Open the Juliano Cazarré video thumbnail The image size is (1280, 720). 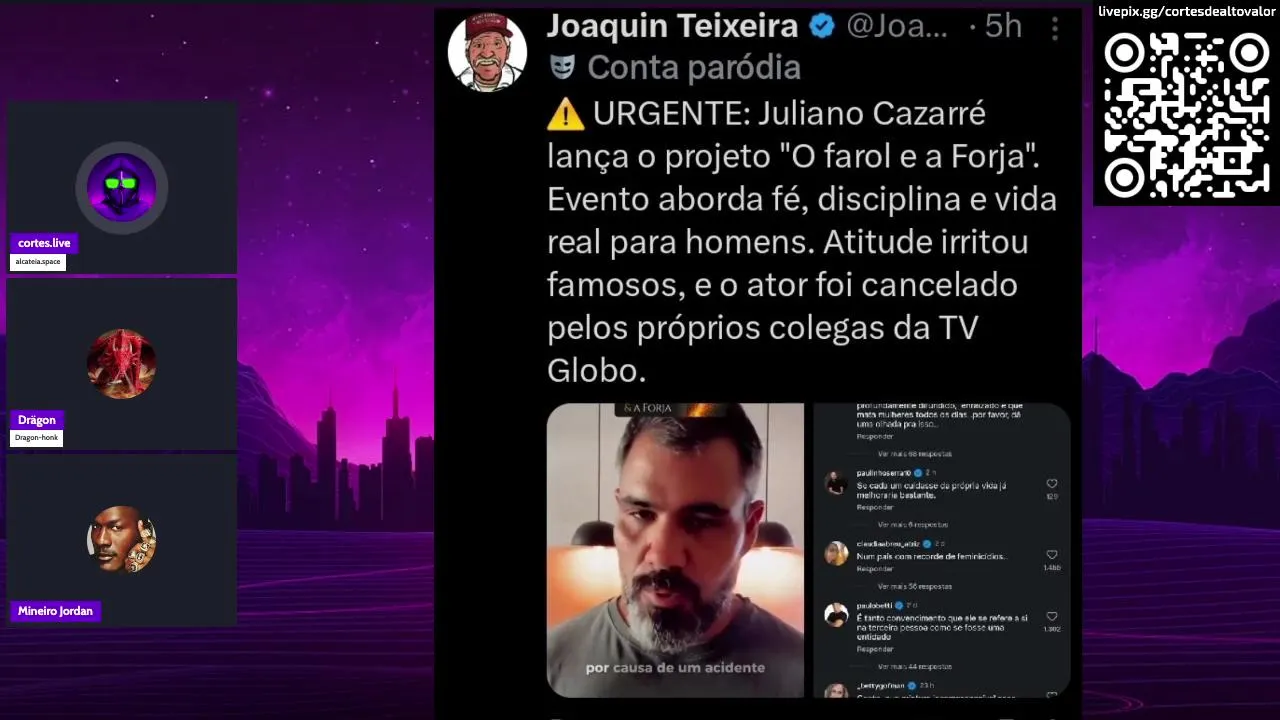(675, 550)
